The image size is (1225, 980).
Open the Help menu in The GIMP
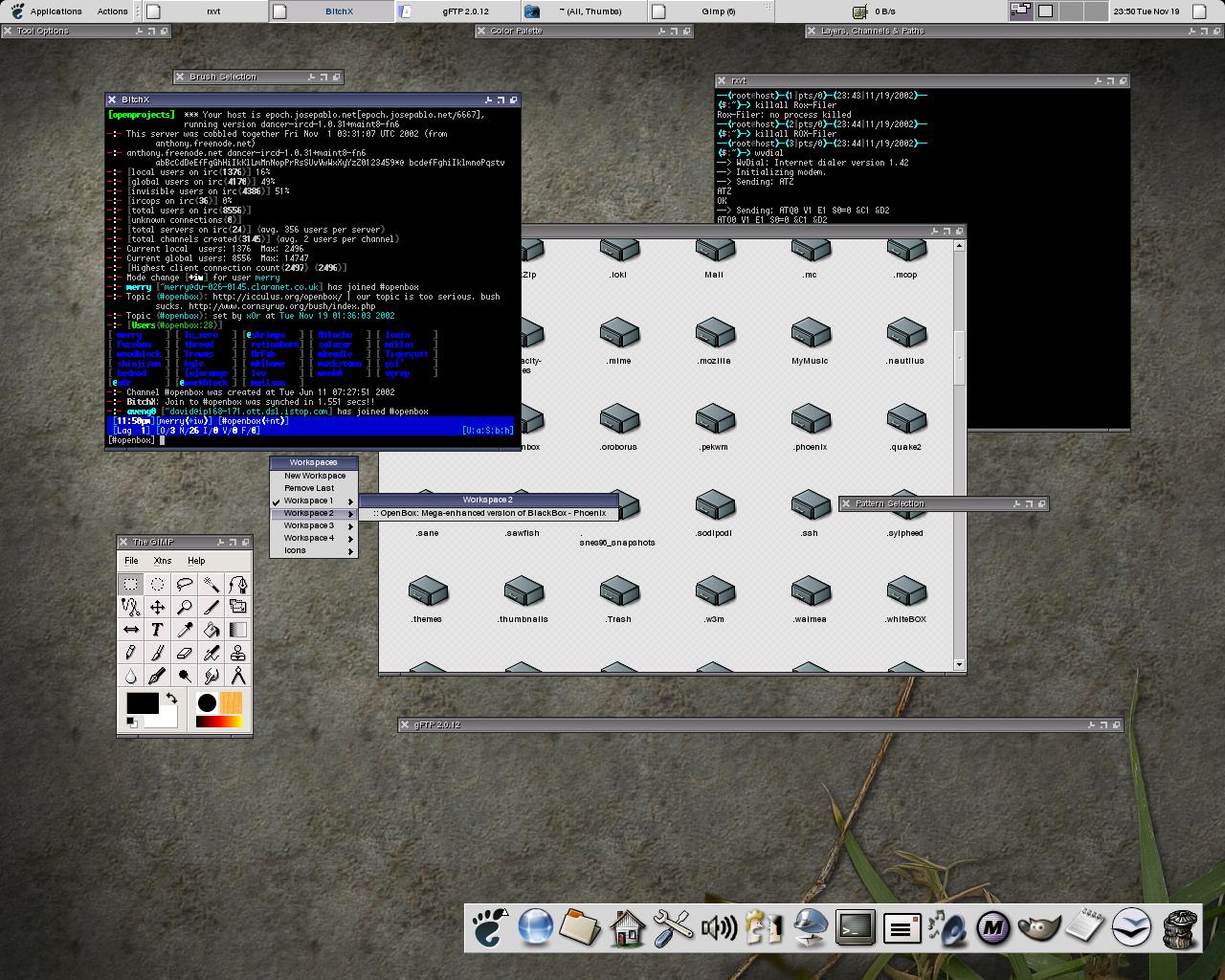tap(196, 561)
